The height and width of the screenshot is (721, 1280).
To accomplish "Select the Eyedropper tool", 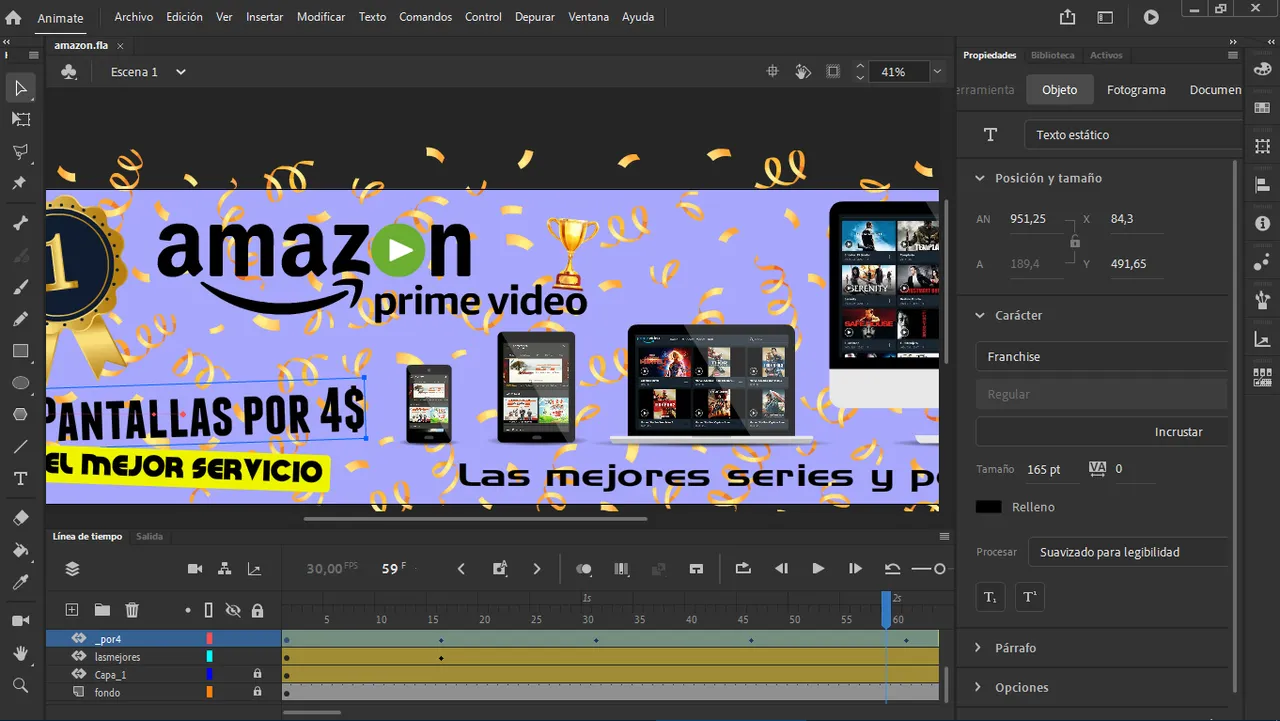I will coord(20,583).
